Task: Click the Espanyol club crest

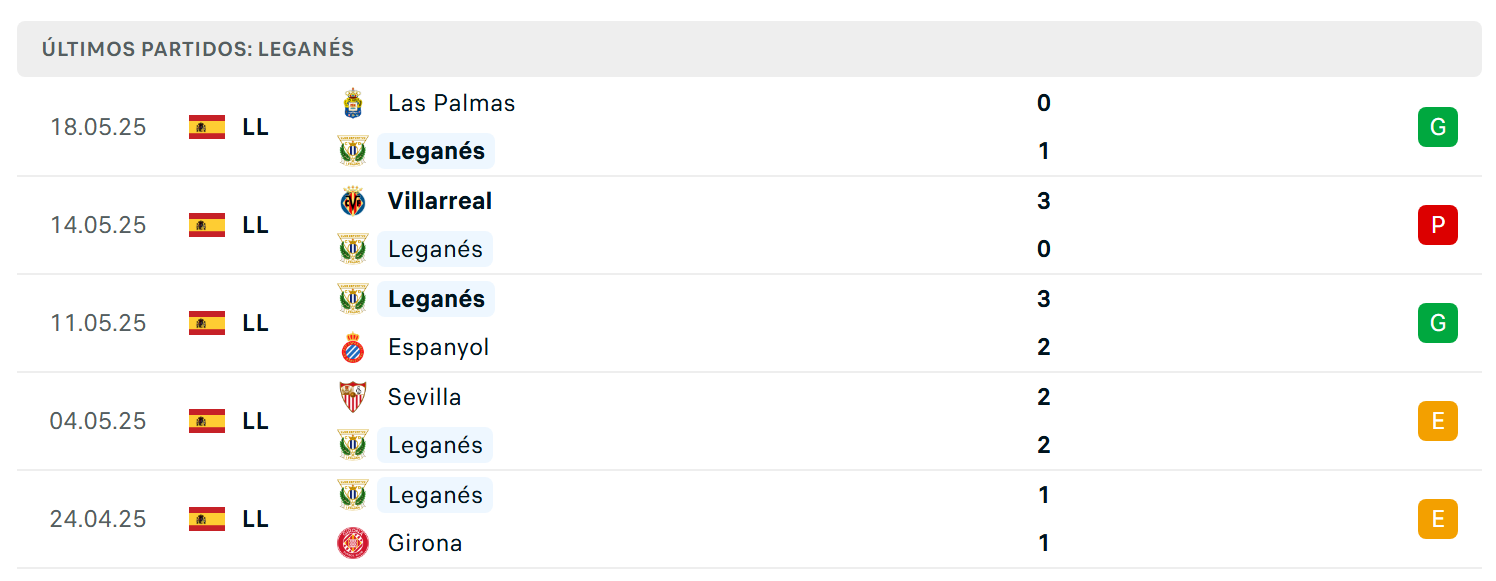Action: pyautogui.click(x=353, y=347)
